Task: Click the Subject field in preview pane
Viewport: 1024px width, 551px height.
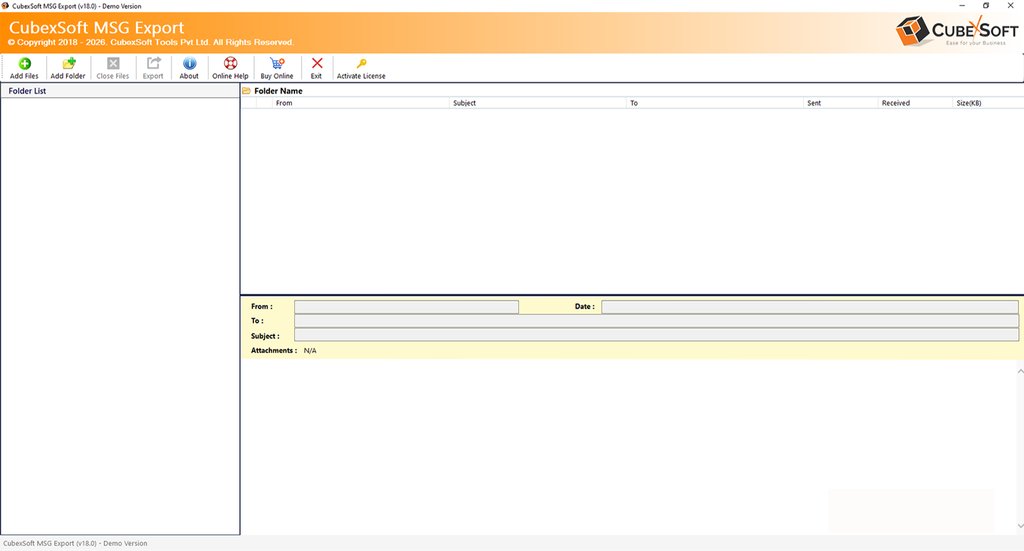Action: point(656,336)
